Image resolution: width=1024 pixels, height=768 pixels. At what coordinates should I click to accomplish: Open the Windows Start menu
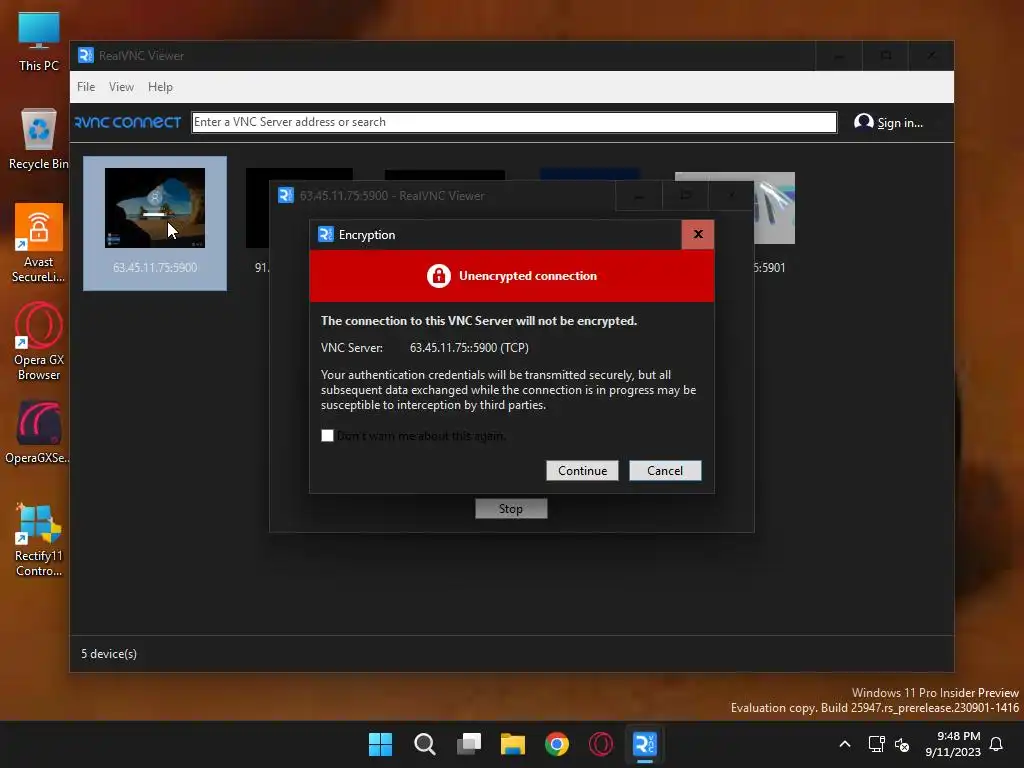[381, 744]
